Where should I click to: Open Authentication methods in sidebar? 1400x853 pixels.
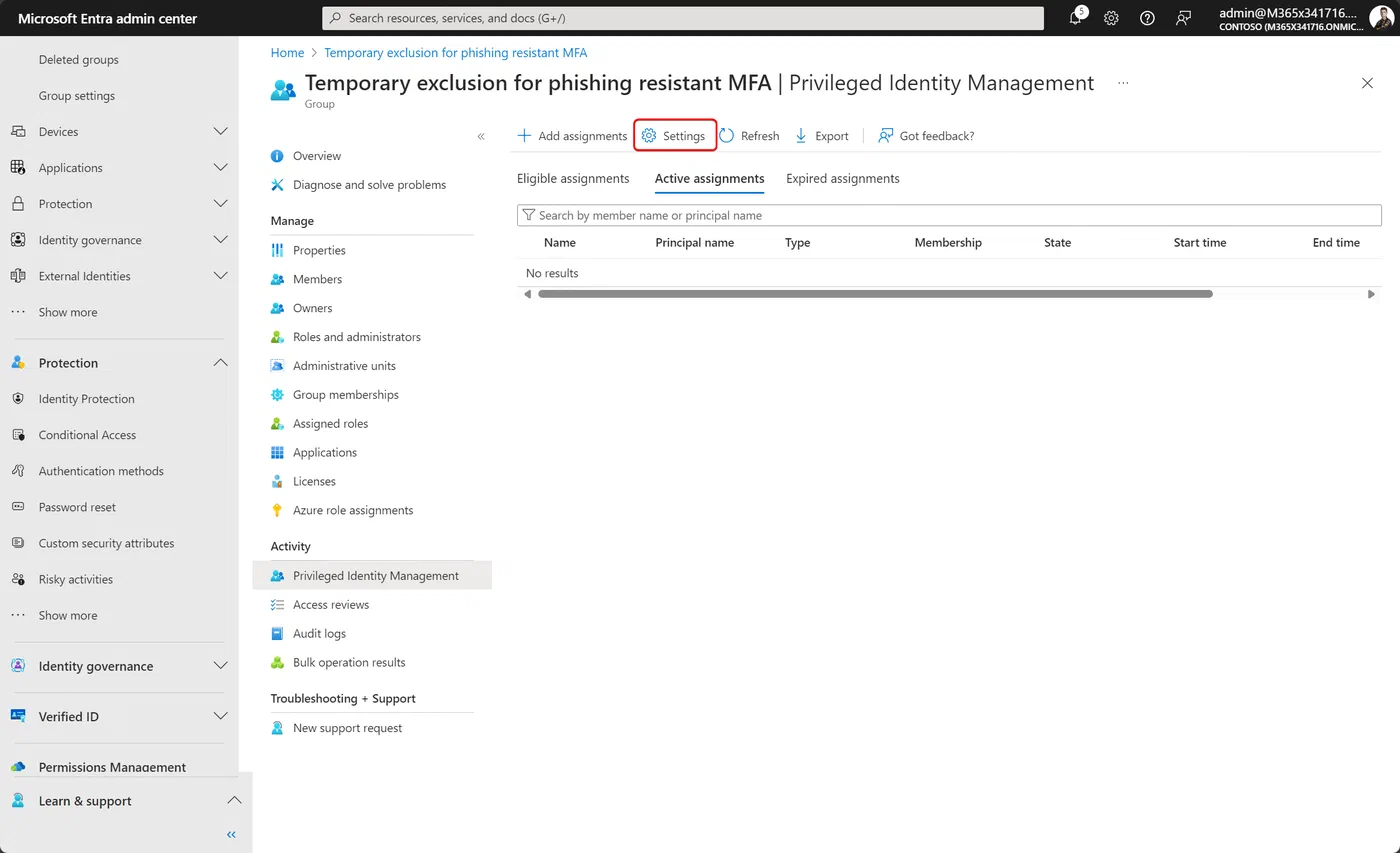pyautogui.click(x=101, y=471)
